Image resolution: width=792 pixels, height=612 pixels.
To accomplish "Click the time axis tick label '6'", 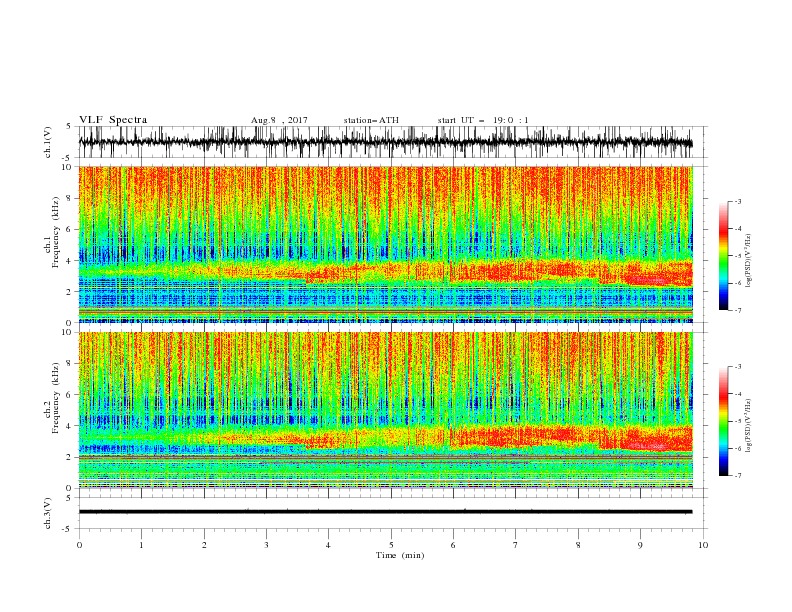I will pyautogui.click(x=453, y=545).
